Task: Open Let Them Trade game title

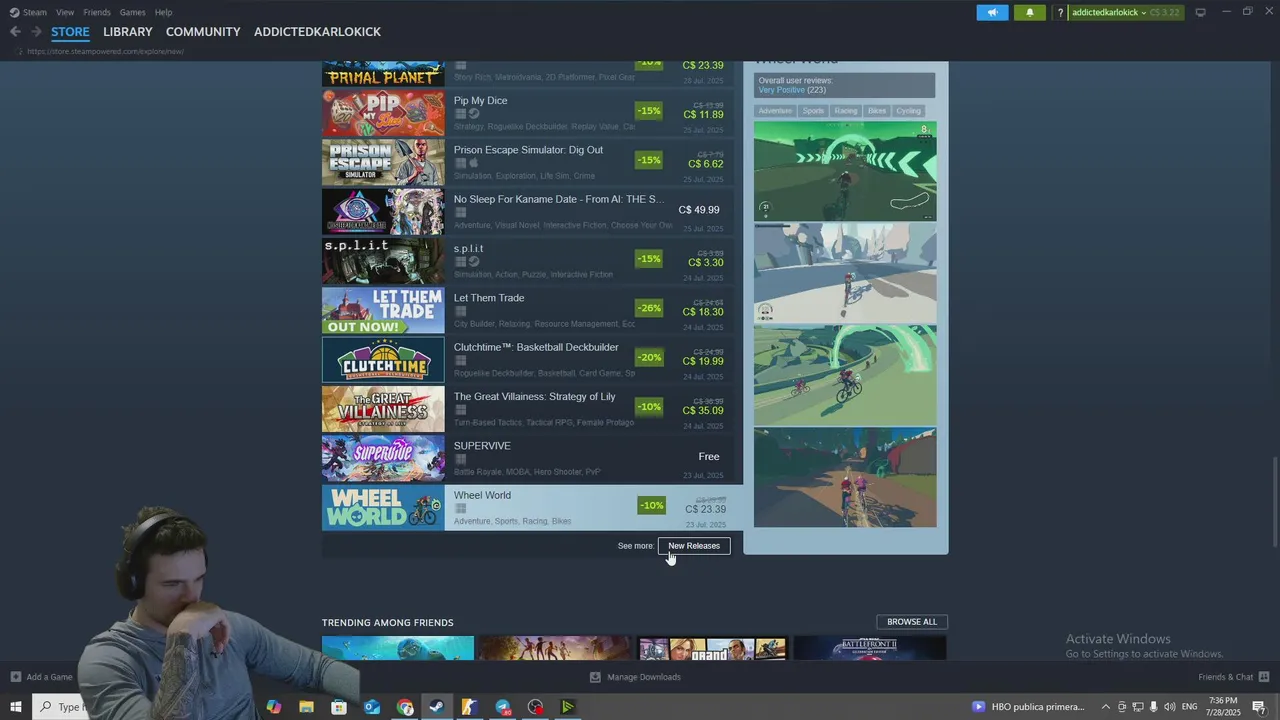Action: click(489, 298)
